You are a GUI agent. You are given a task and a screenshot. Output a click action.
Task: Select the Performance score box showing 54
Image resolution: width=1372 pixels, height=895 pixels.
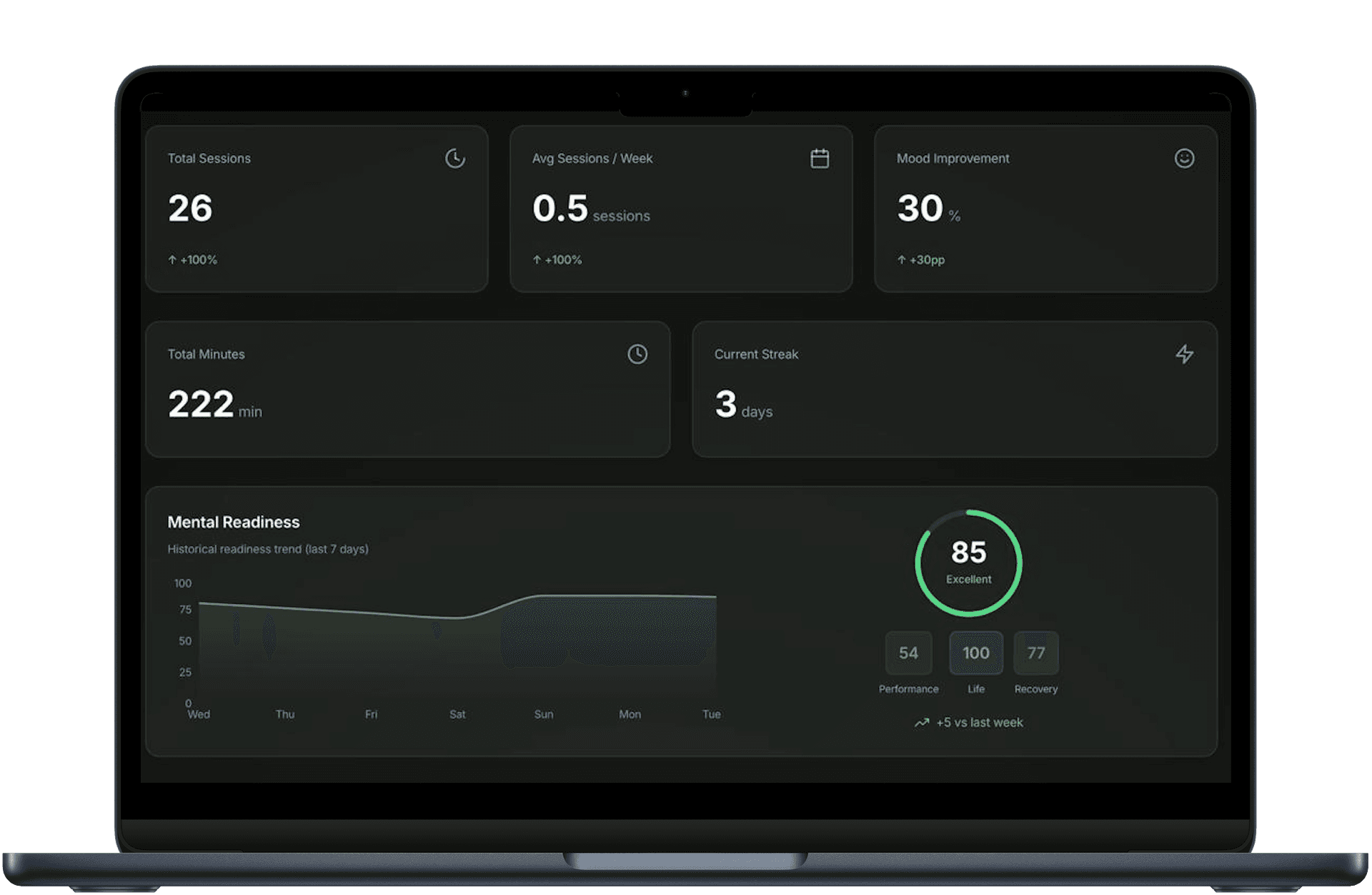click(908, 653)
